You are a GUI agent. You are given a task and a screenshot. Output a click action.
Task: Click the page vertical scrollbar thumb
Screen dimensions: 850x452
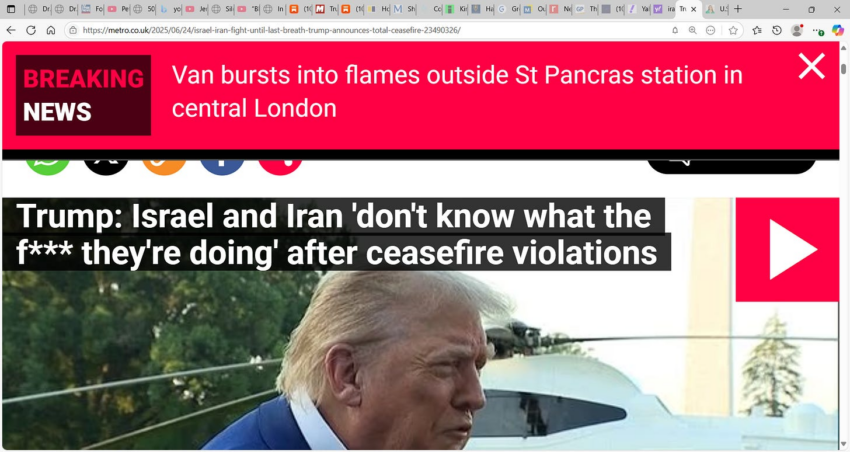[x=843, y=69]
